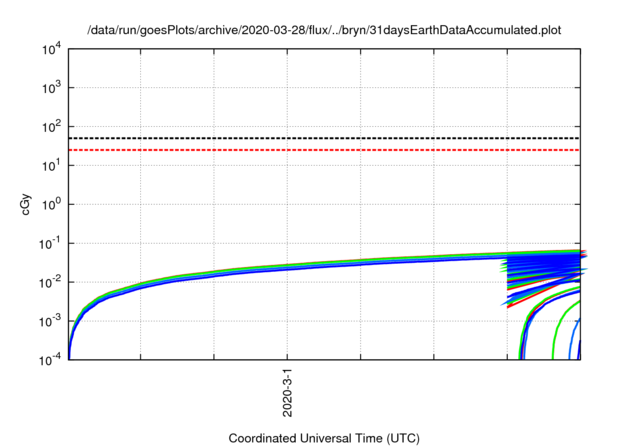
Task: Click the 10^0 y-axis tick label
Action: point(51,204)
